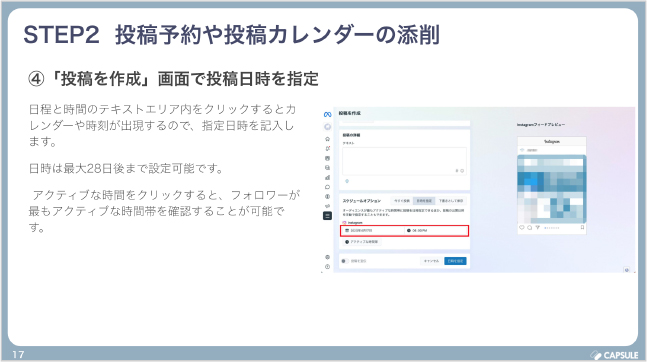Click the hashtag icon inside the text box
This screenshot has height=362, width=647.
pos(457,170)
